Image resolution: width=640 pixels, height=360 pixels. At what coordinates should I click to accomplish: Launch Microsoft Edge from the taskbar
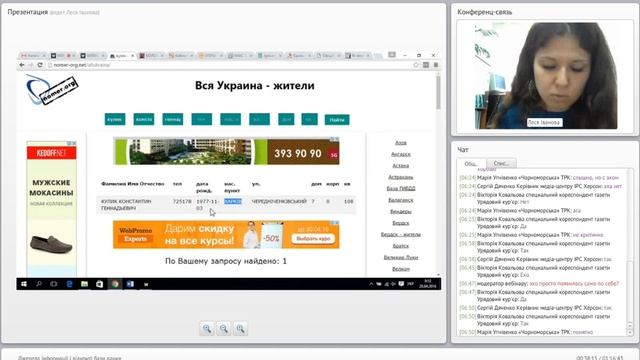[x=69, y=284]
